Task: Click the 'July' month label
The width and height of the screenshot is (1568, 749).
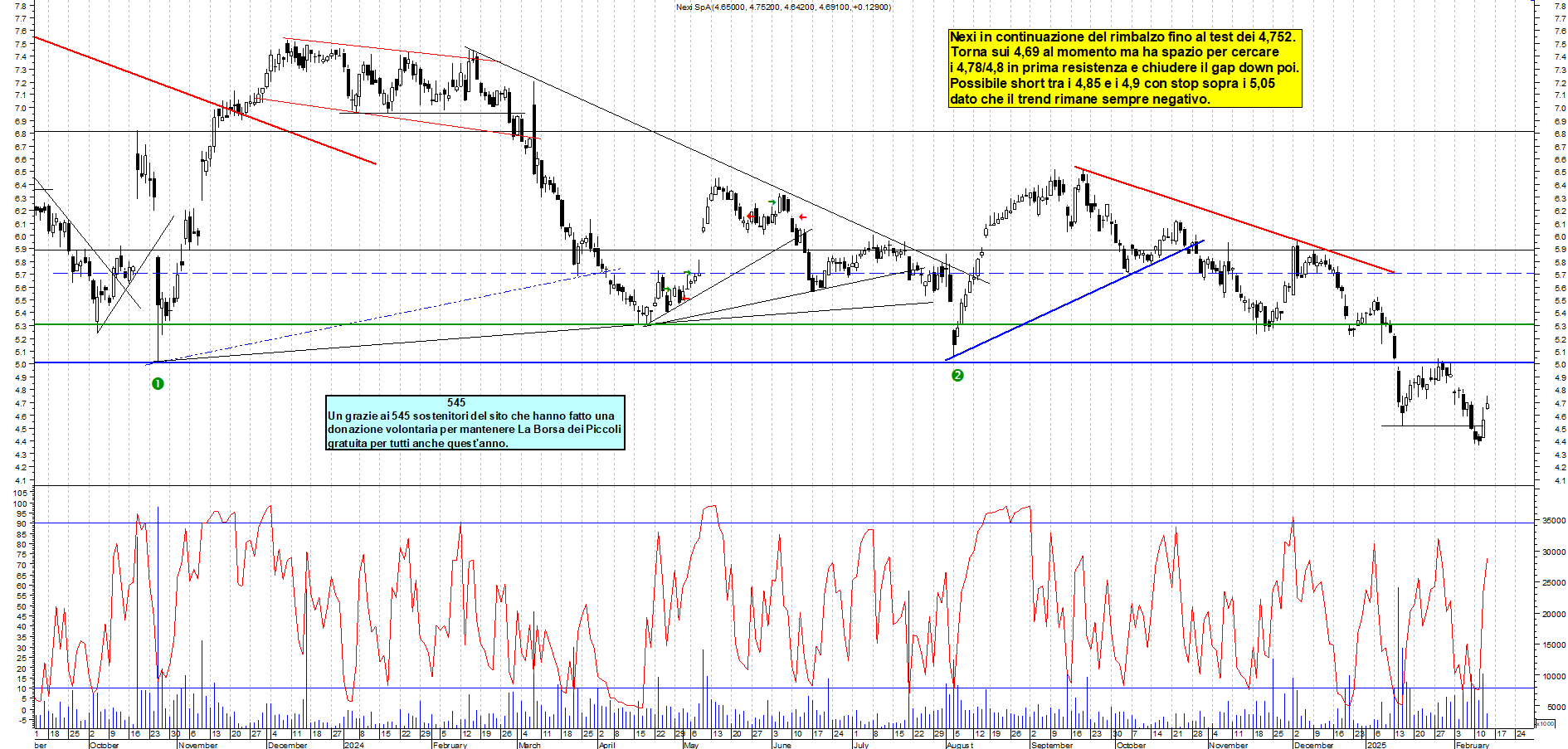Action: click(x=861, y=745)
